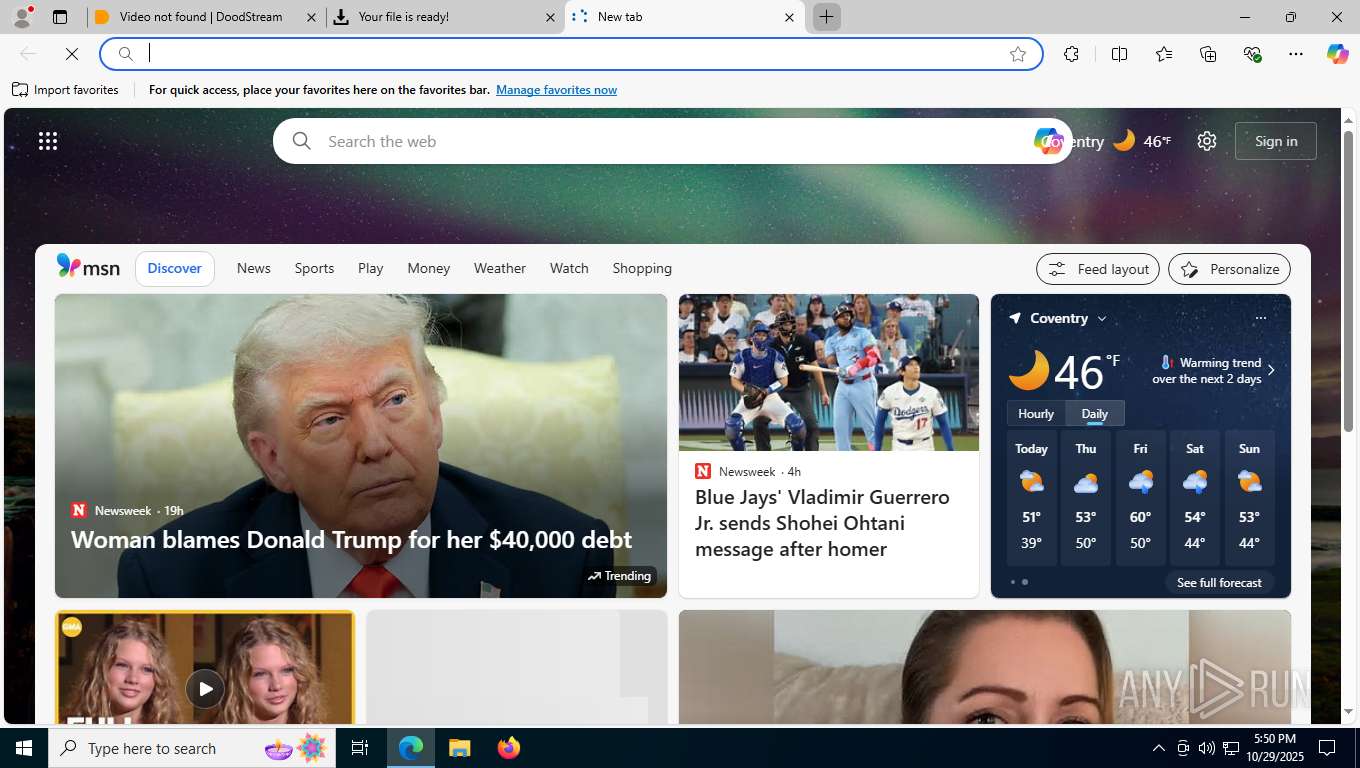Click the Trending badge
The height and width of the screenshot is (768, 1360).
619,576
